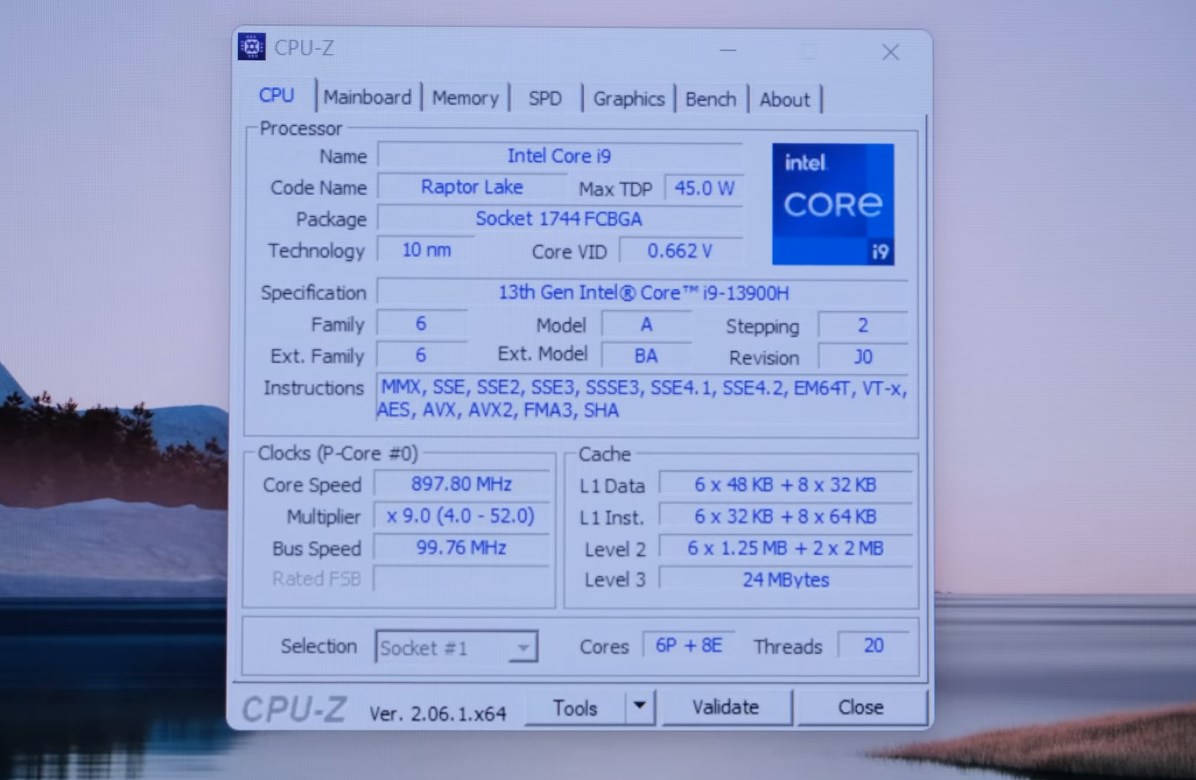Screen dimensions: 1196x780
Task: Open the About tab
Action: 784,100
